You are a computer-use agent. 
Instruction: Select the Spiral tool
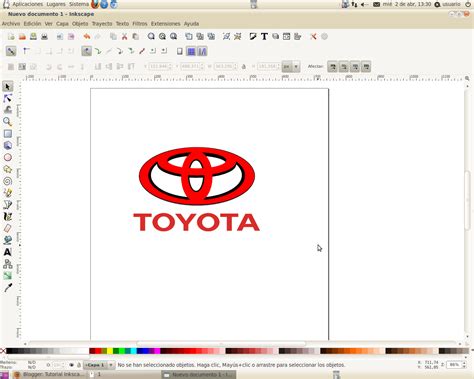(x=8, y=181)
